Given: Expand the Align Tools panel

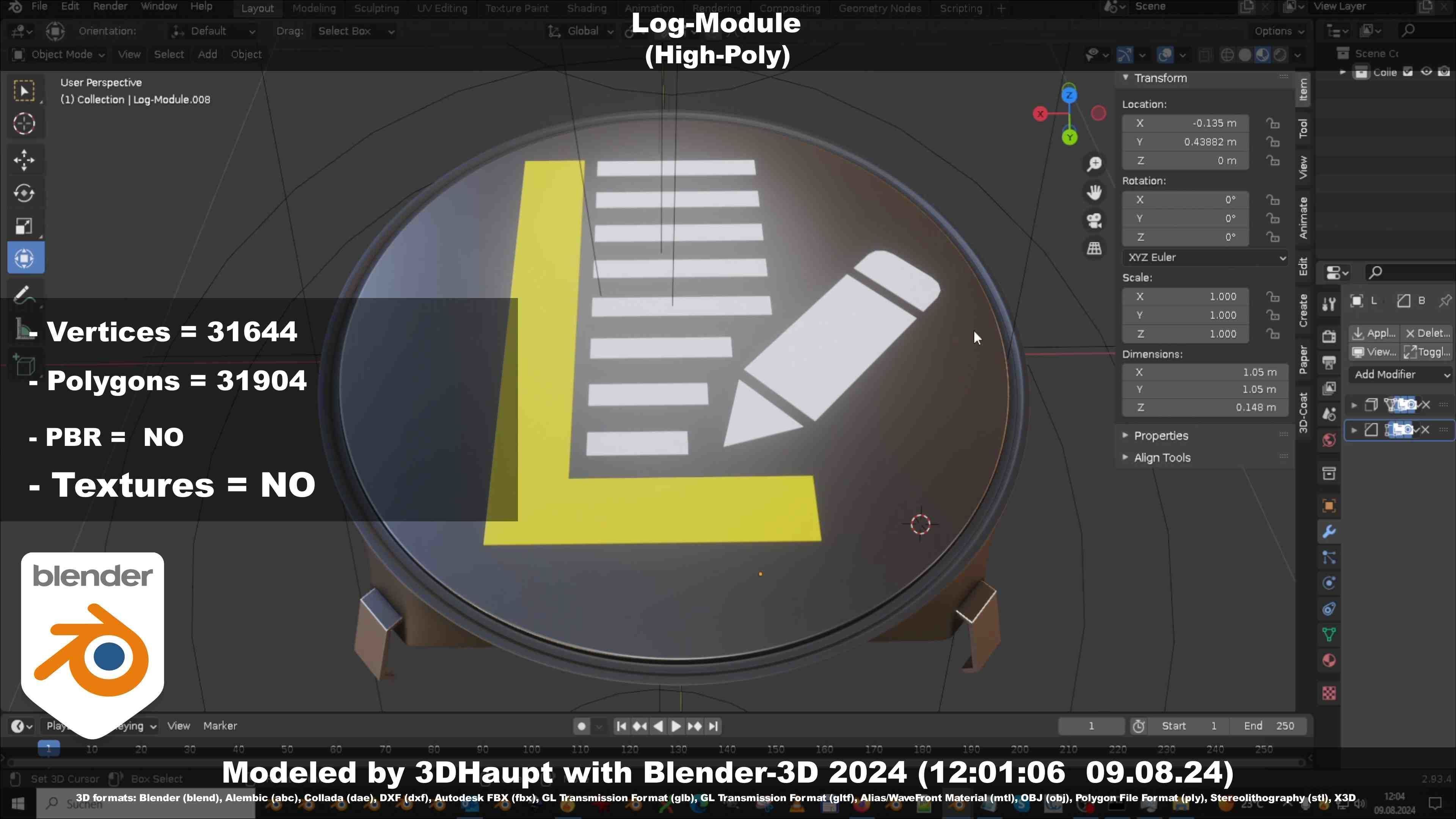Looking at the screenshot, I should 1162,458.
